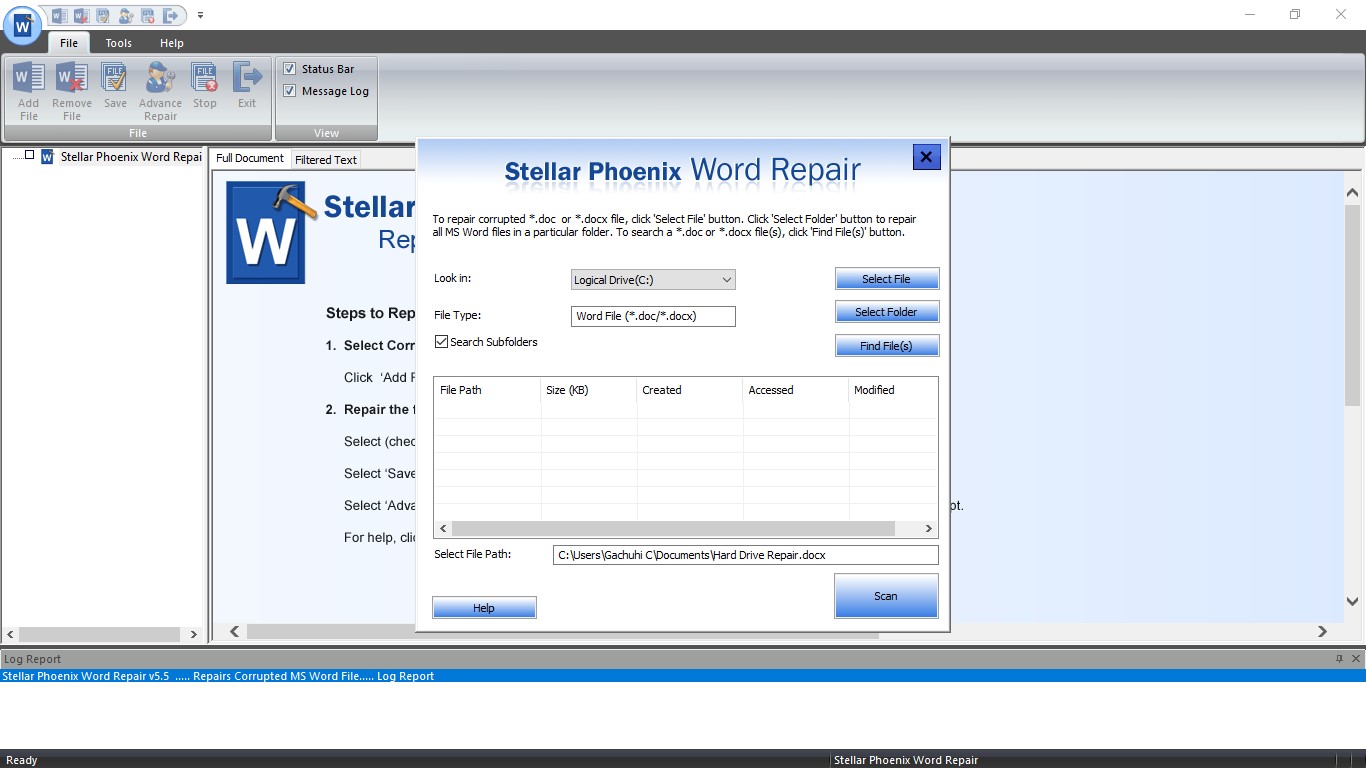1366x768 pixels.
Task: Click Add File icon in quick access toolbar
Action: (59, 15)
